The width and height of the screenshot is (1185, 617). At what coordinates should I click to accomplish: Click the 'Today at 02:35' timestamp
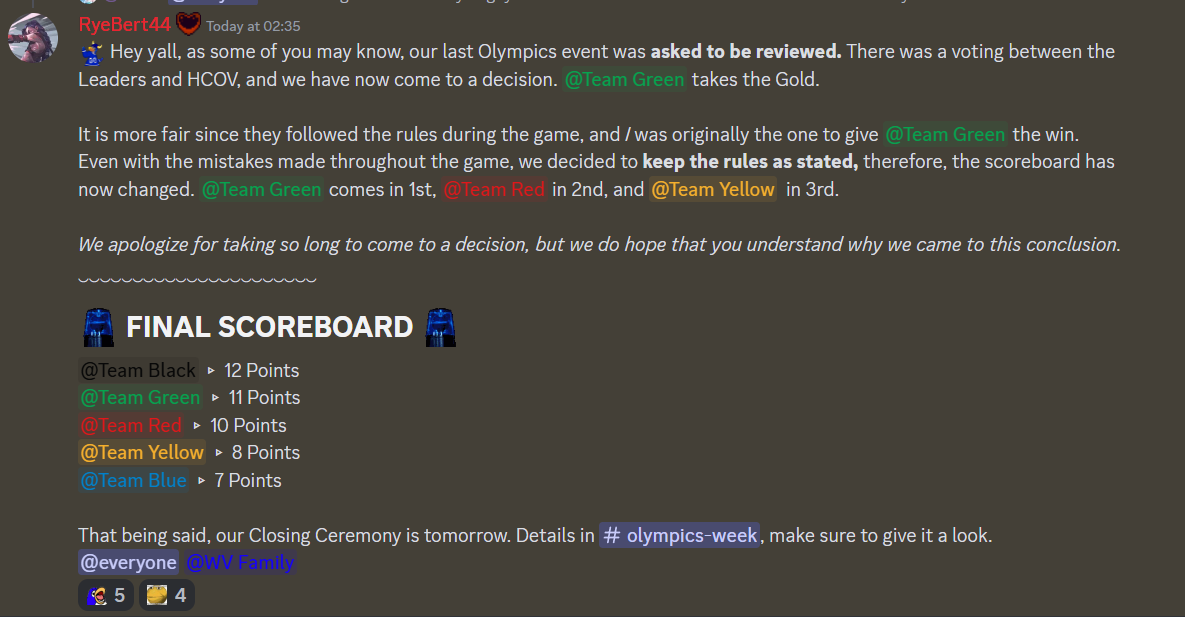click(x=253, y=26)
